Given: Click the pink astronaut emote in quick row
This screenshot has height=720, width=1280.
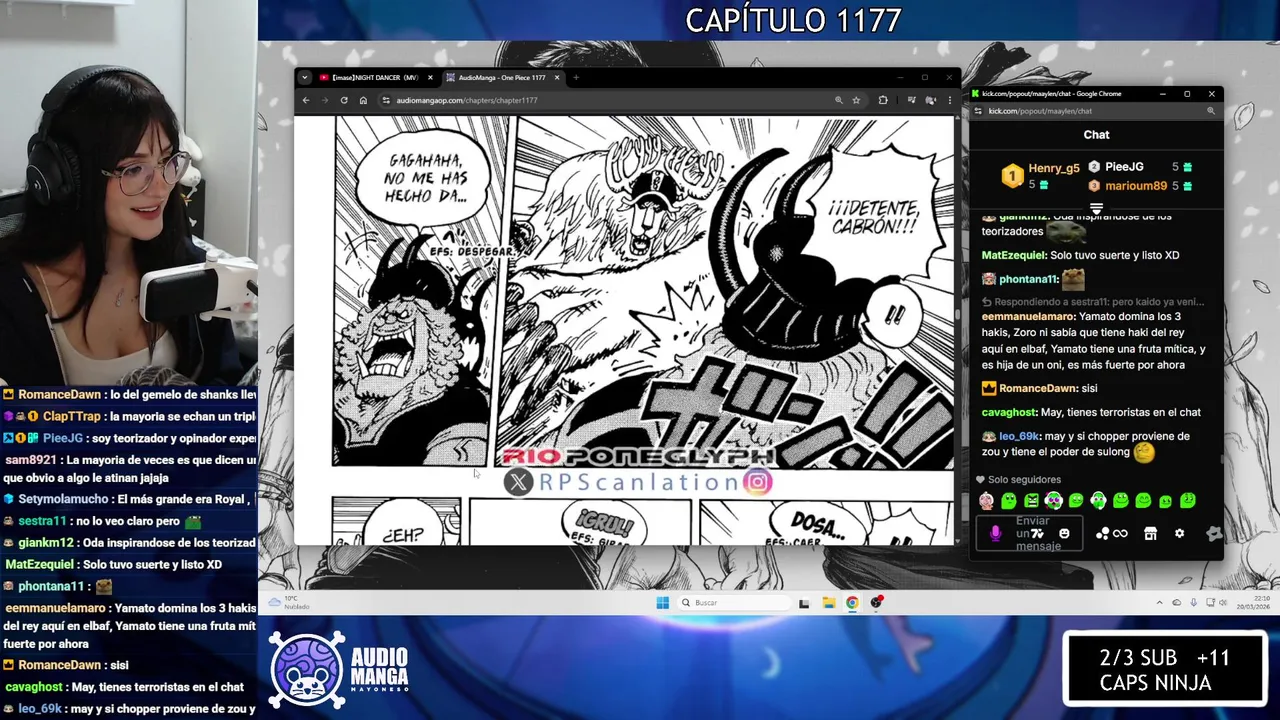Looking at the screenshot, I should [986, 501].
